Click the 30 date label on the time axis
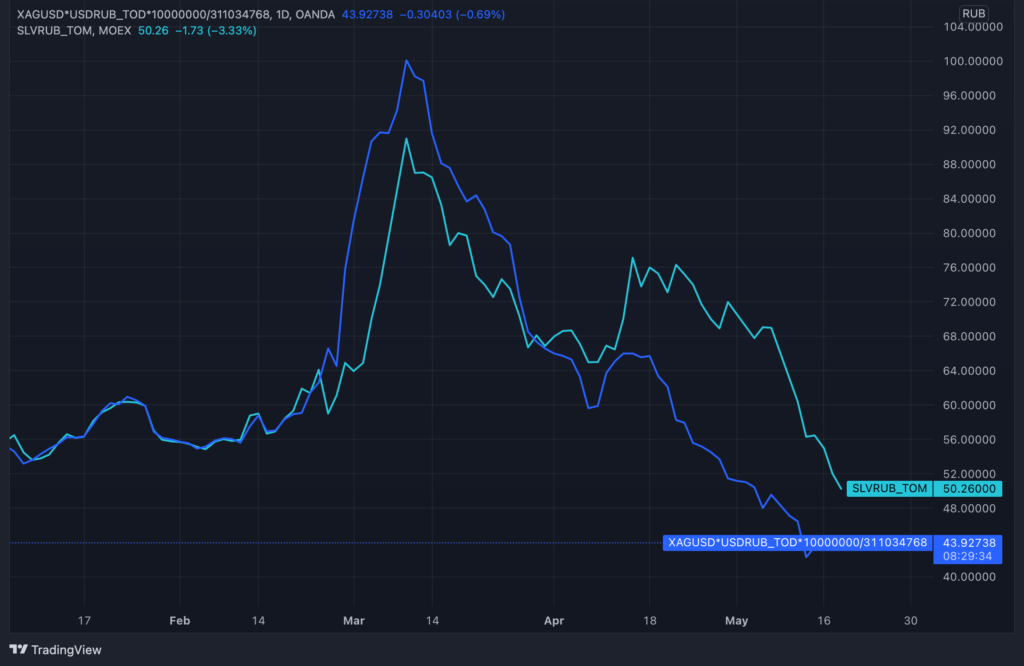This screenshot has height=666, width=1024. (910, 620)
